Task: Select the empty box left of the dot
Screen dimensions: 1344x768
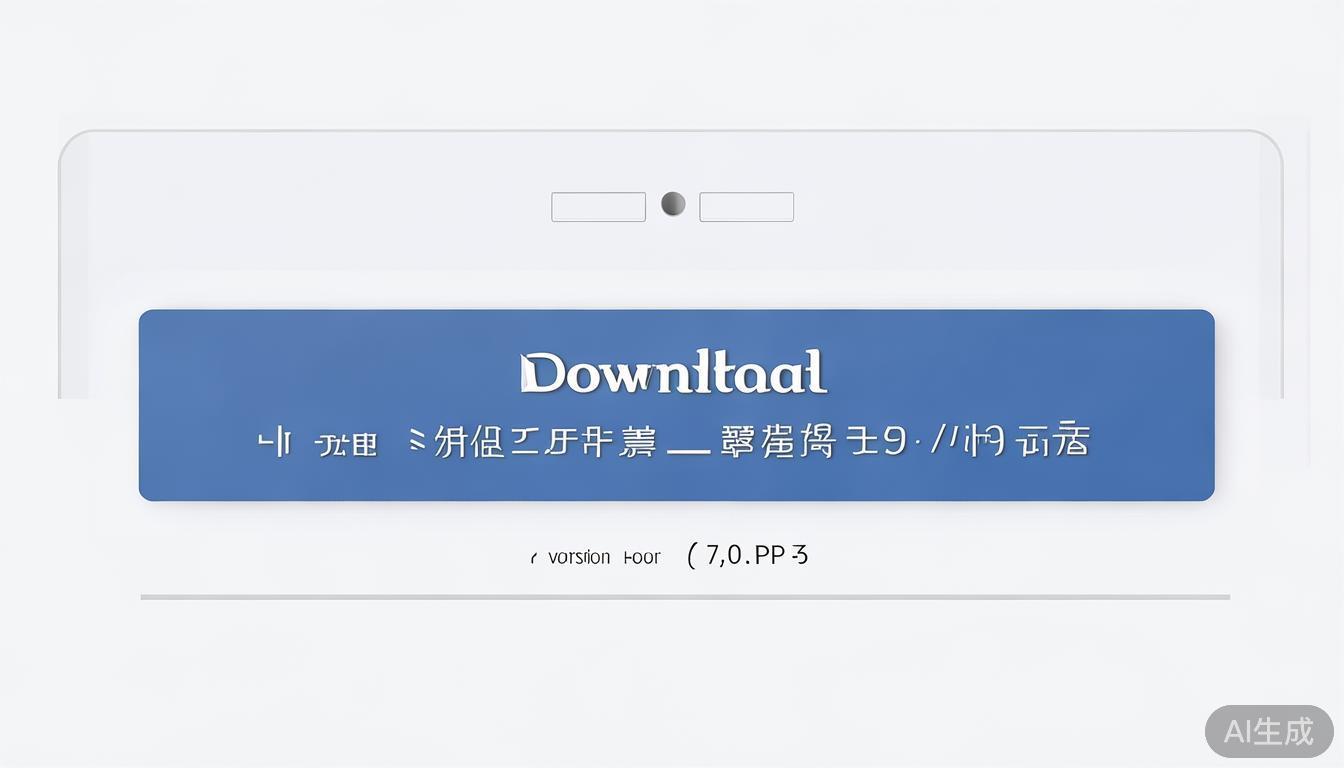Action: click(598, 207)
